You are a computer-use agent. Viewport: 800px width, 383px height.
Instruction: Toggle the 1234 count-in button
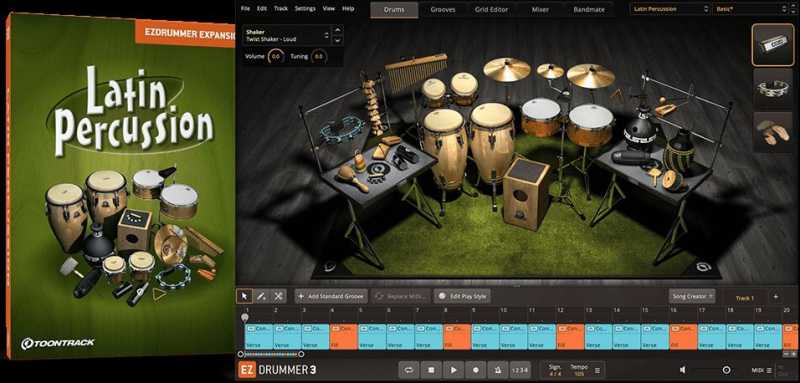pyautogui.click(x=520, y=369)
